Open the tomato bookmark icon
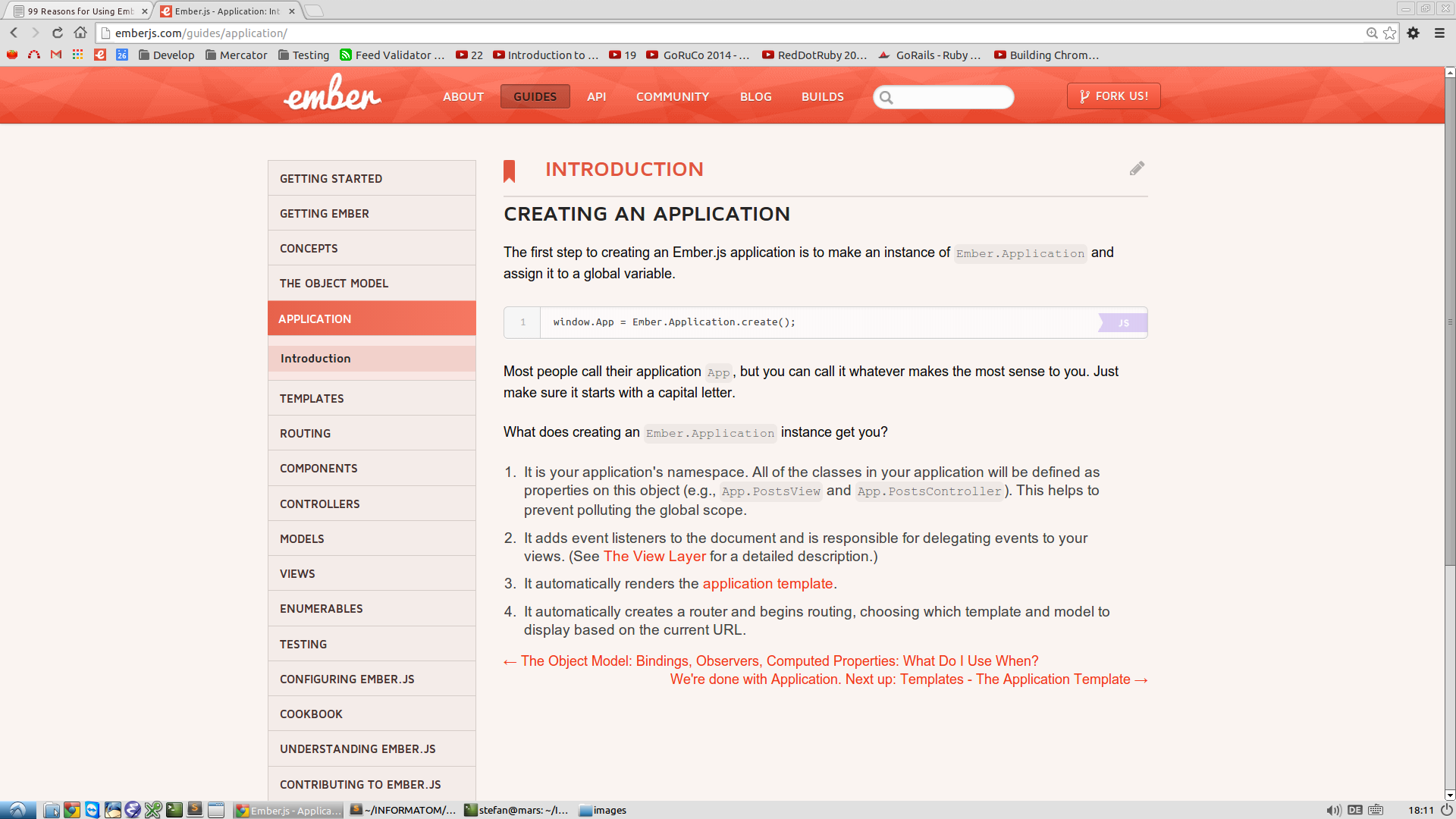The width and height of the screenshot is (1456, 819). (12, 55)
